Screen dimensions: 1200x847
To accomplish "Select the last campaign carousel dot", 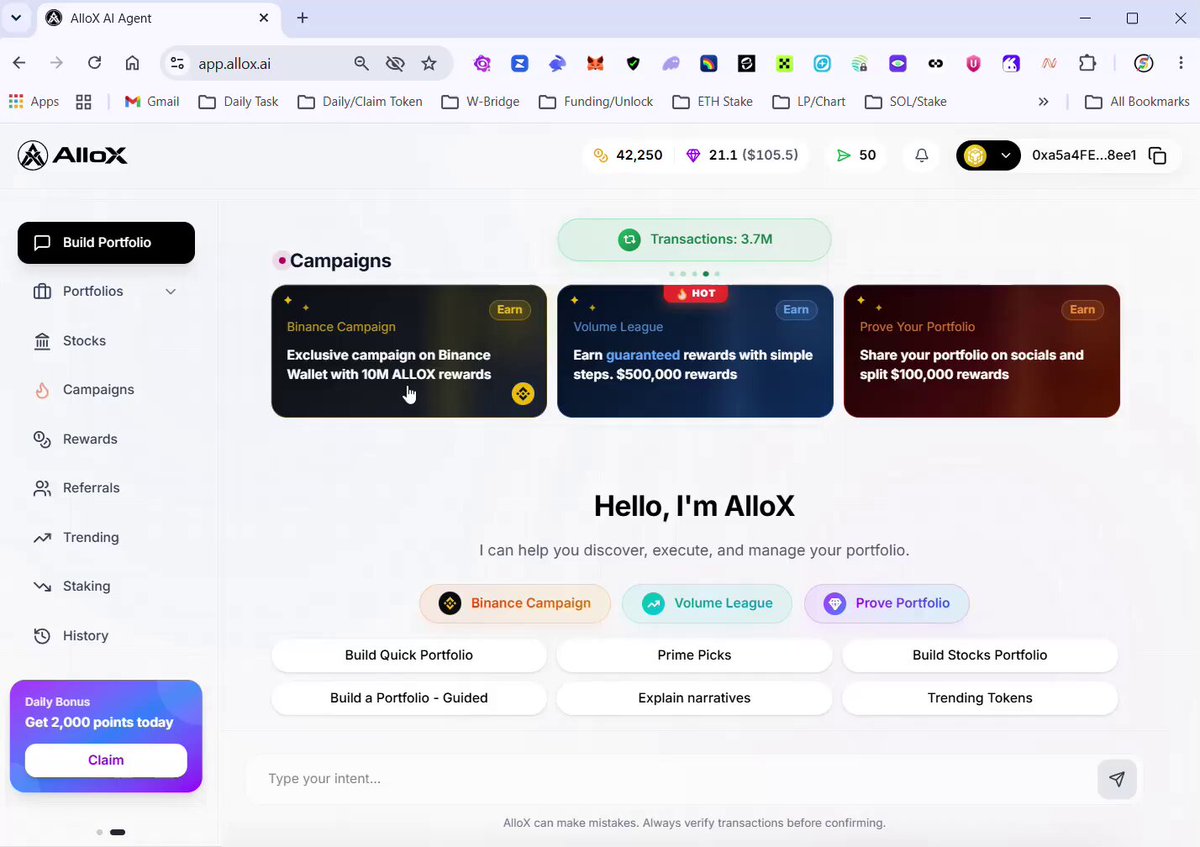I will tap(717, 273).
